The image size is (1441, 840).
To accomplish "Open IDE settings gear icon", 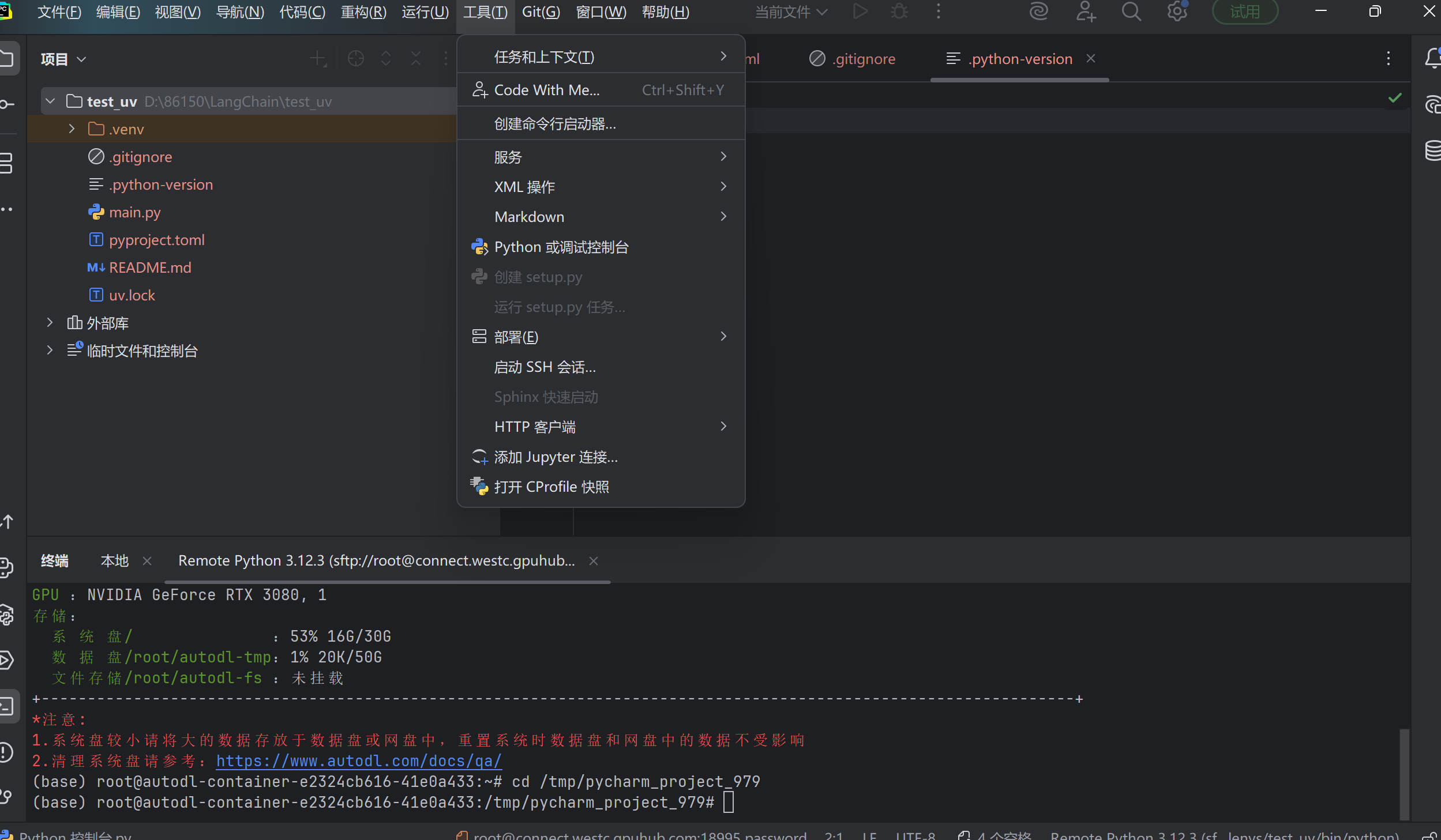I will (1177, 12).
